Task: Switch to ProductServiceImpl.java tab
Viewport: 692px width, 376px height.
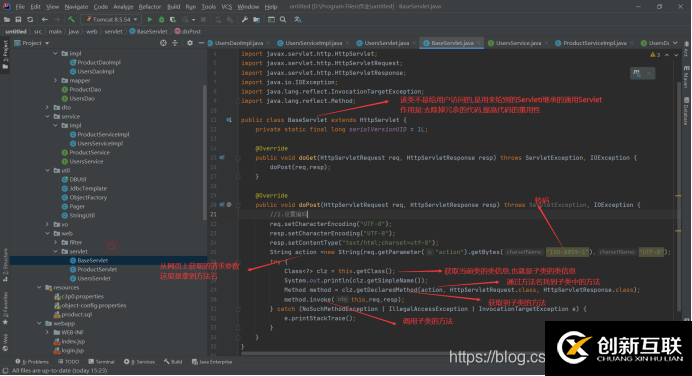Action: click(x=594, y=43)
